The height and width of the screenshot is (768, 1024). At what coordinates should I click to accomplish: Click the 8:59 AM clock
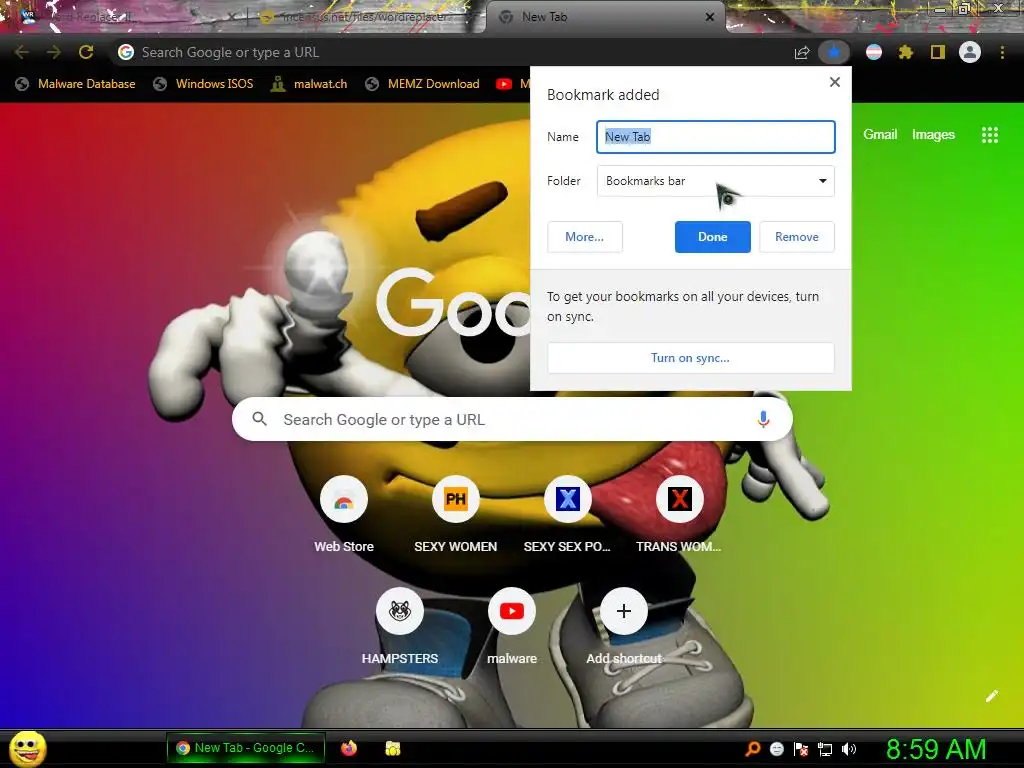[x=936, y=749]
